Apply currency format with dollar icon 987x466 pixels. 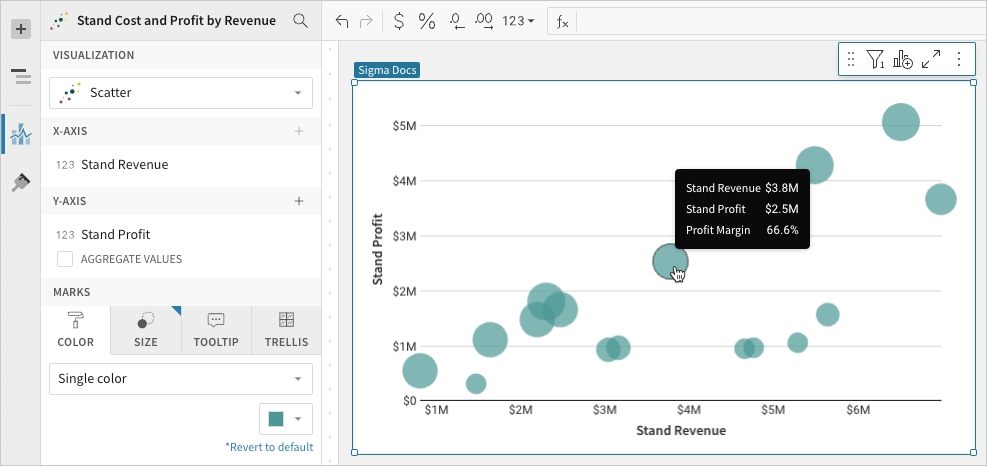(399, 20)
